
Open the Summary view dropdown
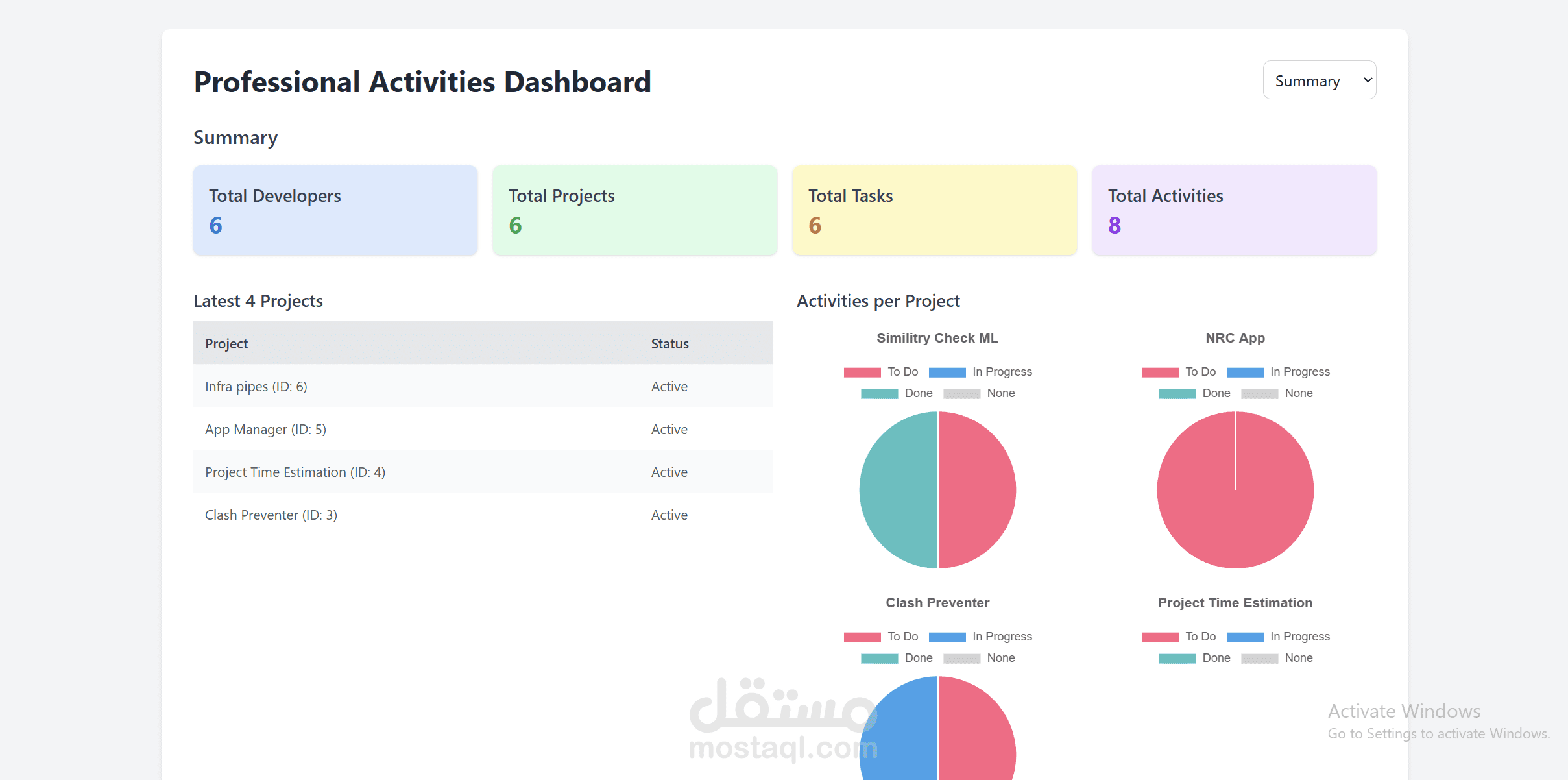(1319, 80)
